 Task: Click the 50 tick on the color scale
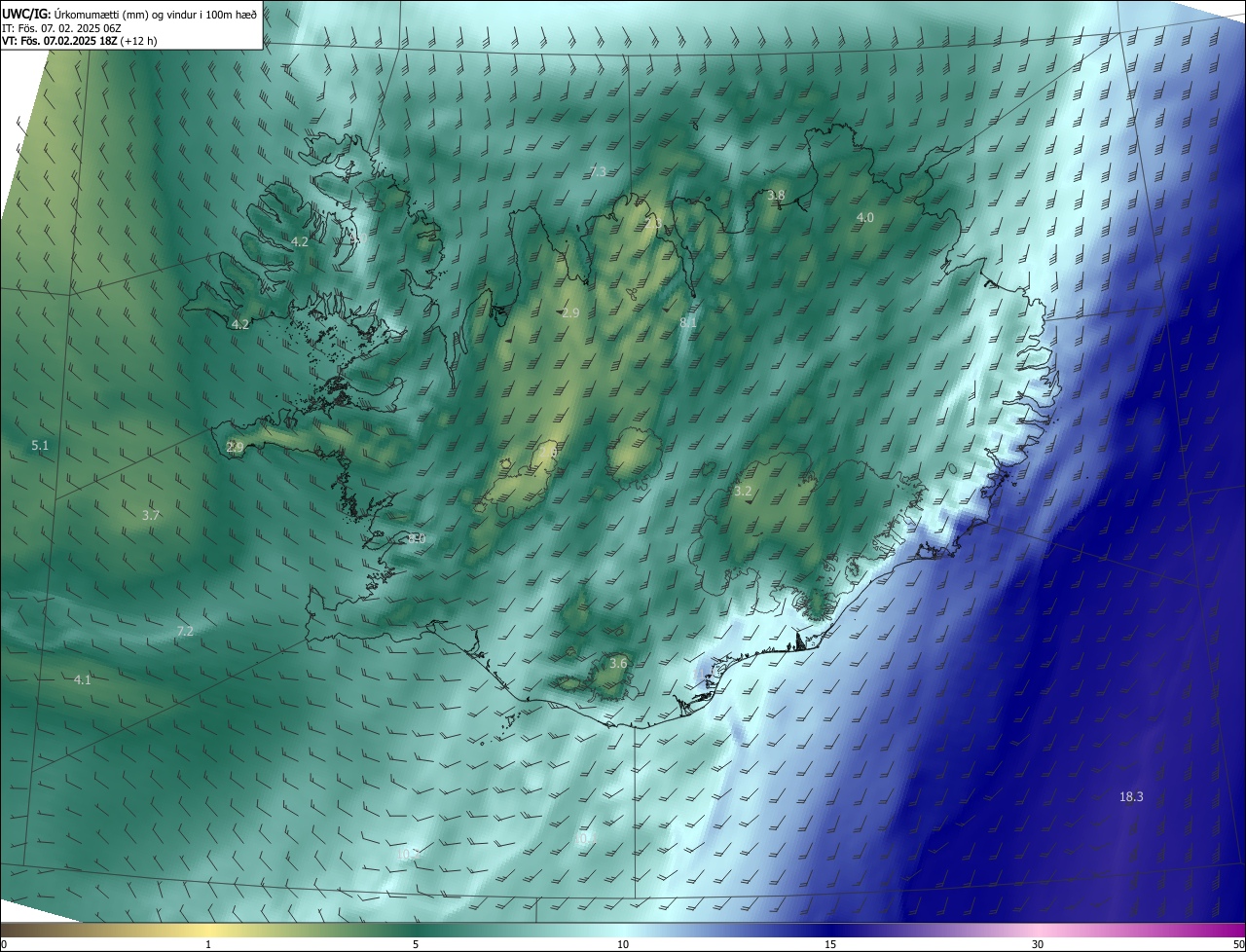click(x=1238, y=944)
